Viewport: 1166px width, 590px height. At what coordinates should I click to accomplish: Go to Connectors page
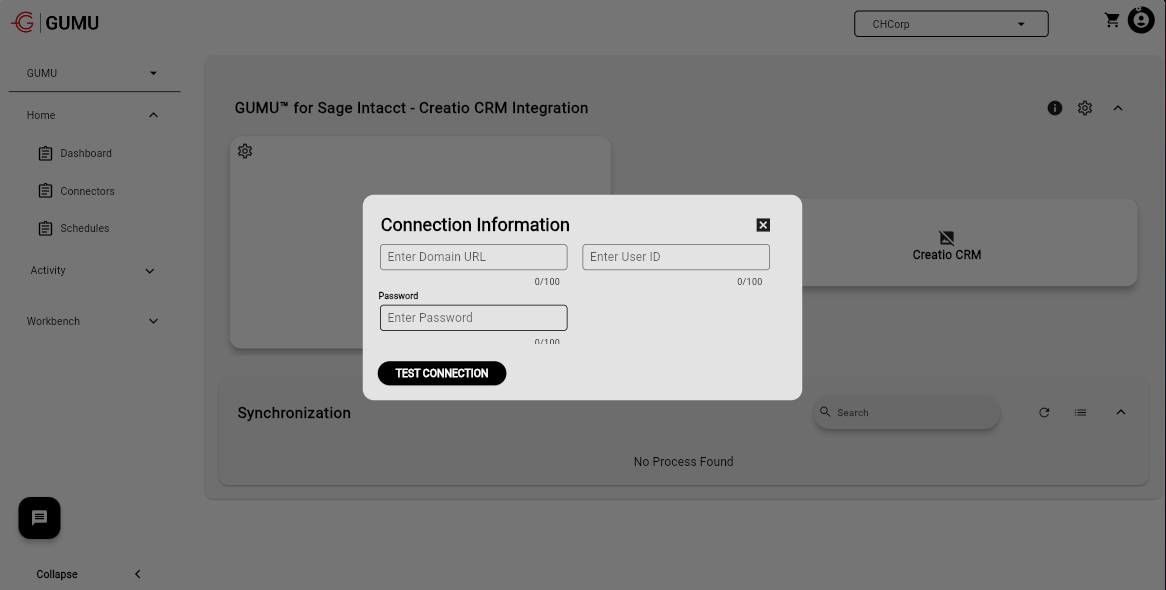(87, 191)
